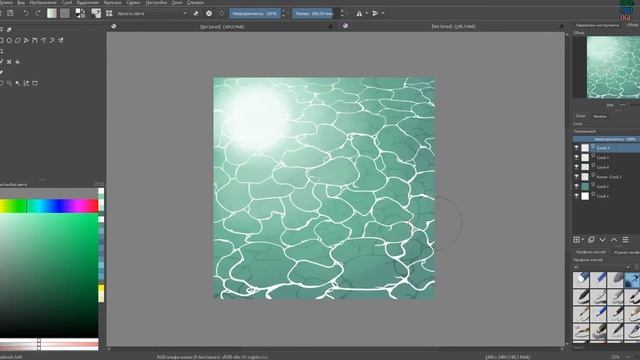Switch to the Журнал профилей tab
The height and width of the screenshot is (360, 640).
point(627,253)
